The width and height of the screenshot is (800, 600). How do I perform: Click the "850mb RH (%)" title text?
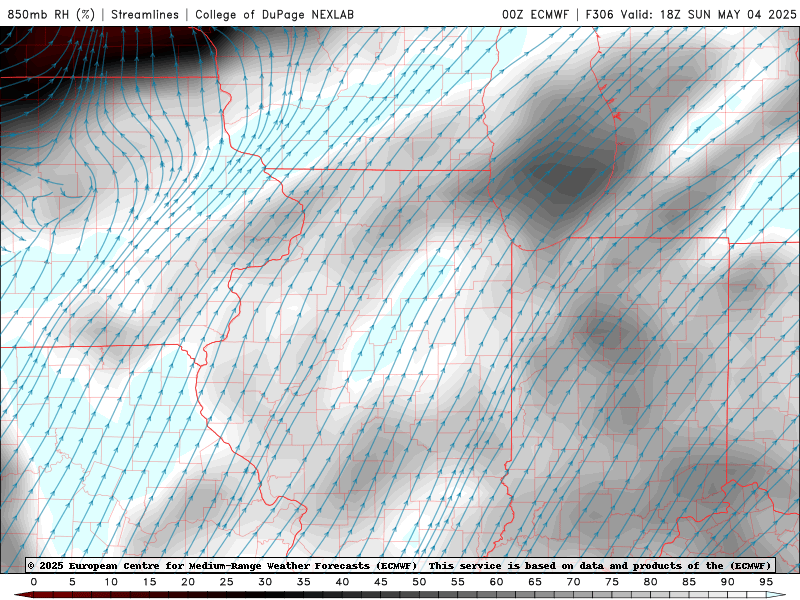click(51, 14)
